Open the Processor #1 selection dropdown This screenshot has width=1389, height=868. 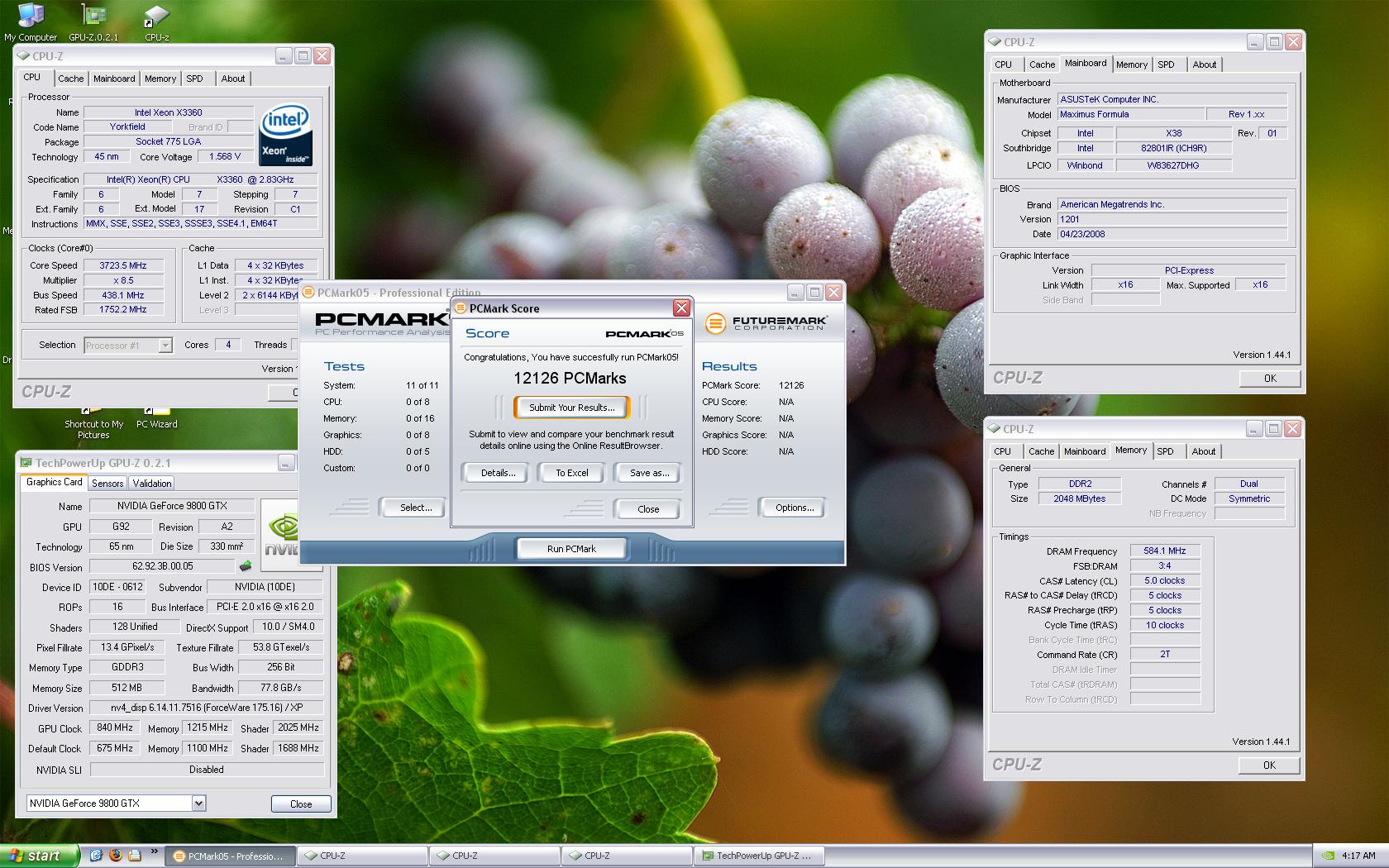click(x=128, y=346)
